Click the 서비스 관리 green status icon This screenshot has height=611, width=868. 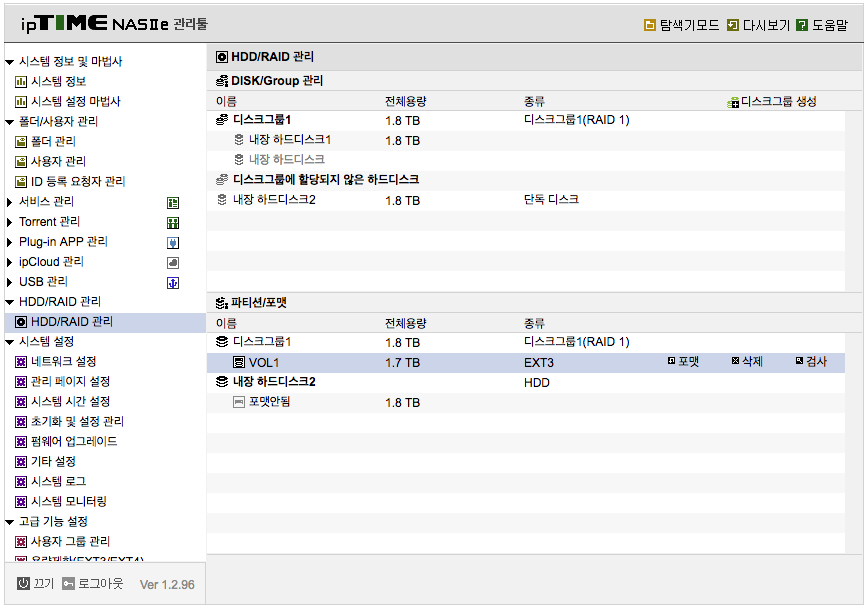(173, 203)
